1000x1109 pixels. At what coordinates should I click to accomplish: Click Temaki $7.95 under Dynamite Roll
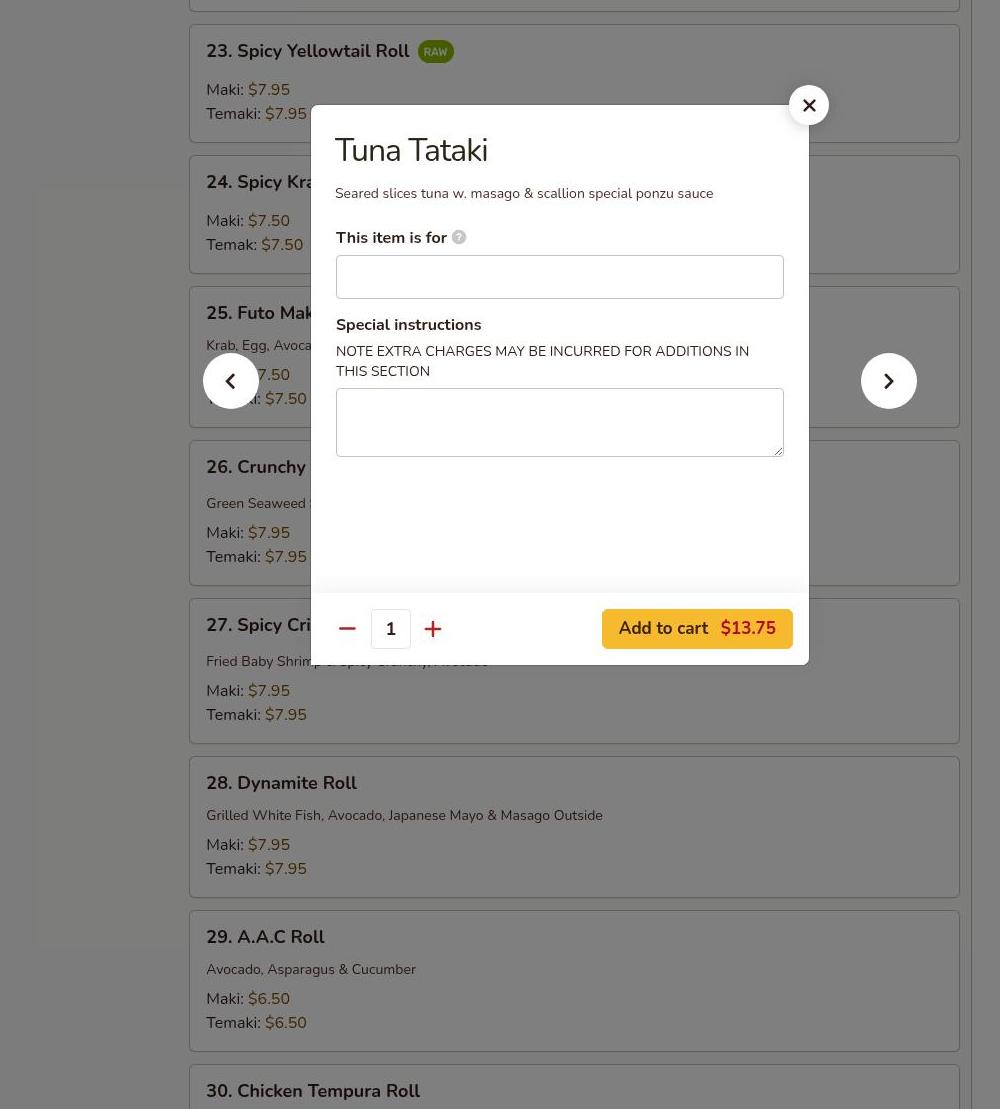pyautogui.click(x=257, y=869)
